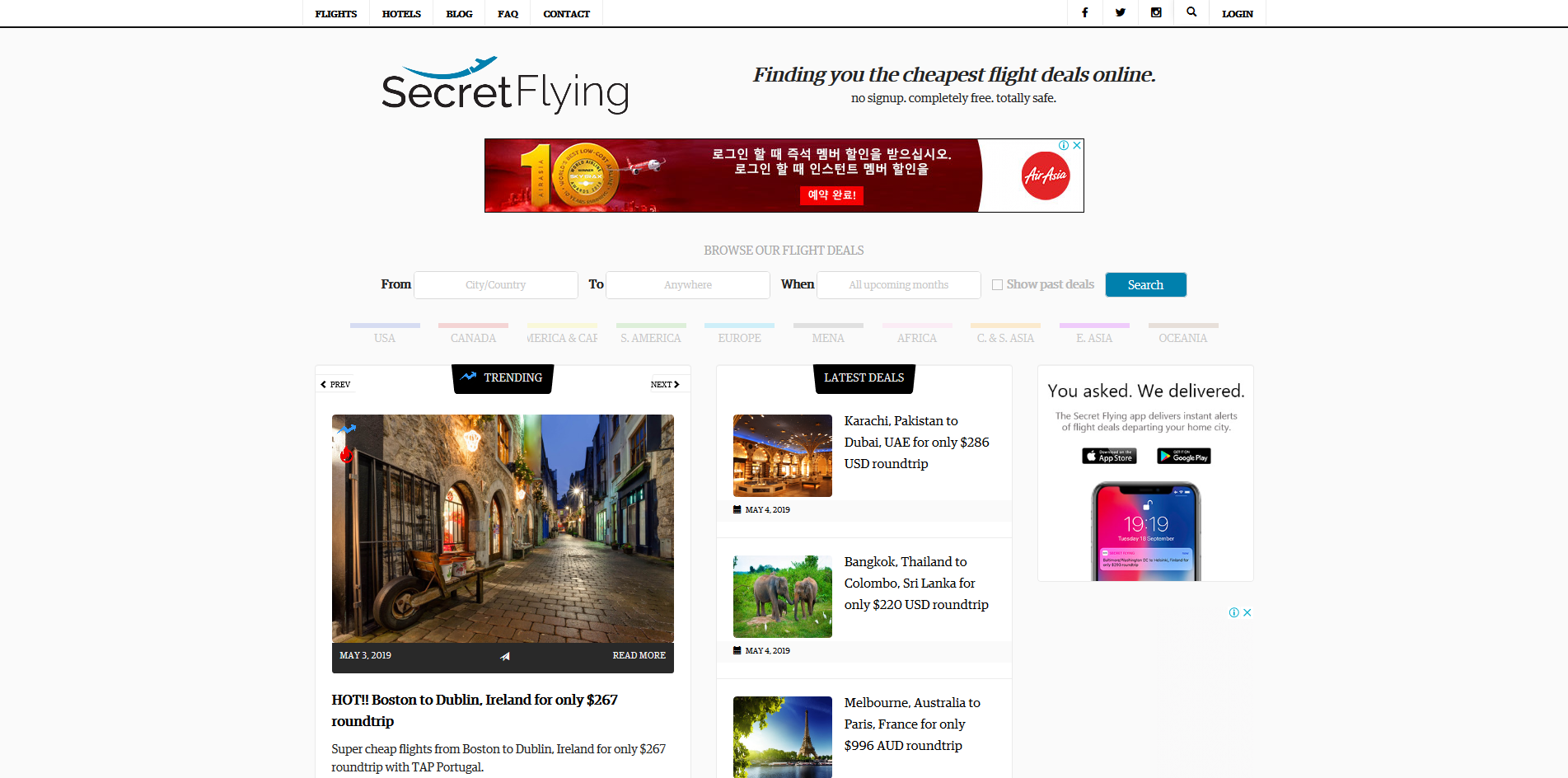
Task: Click the search magnifier icon
Action: [1191, 12]
